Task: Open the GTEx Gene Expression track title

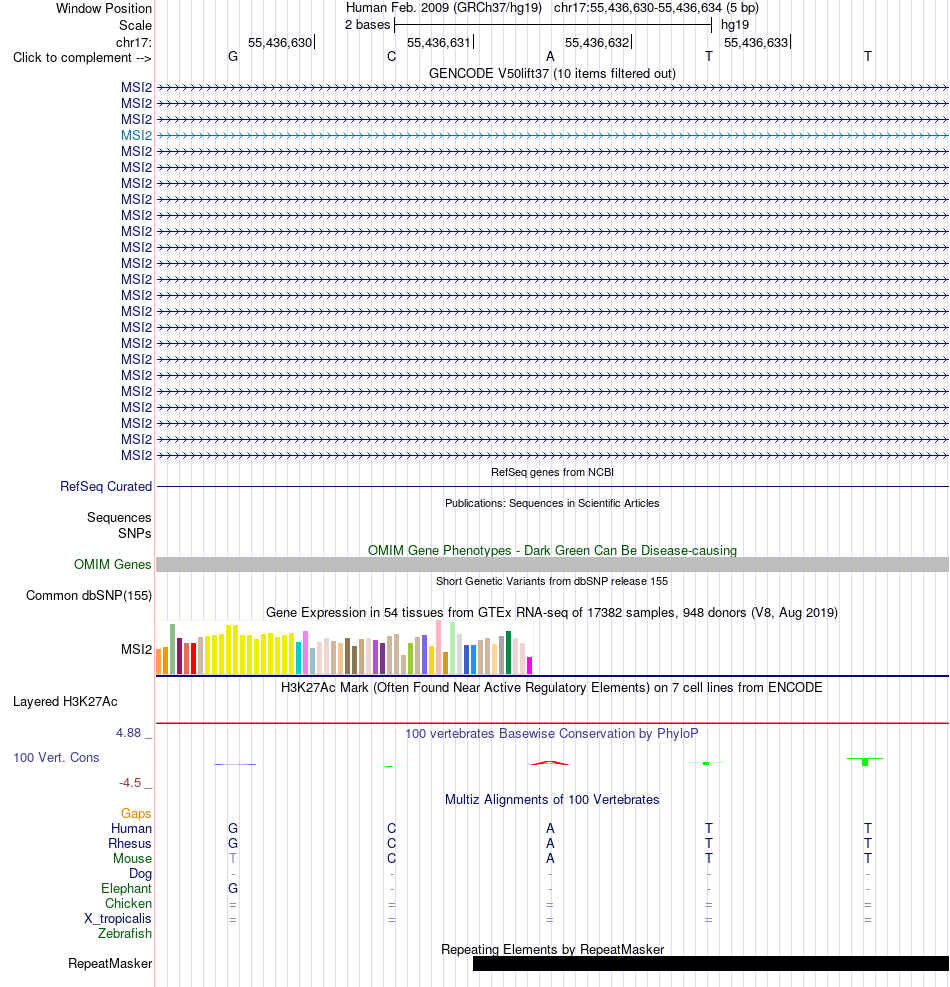Action: (552, 612)
